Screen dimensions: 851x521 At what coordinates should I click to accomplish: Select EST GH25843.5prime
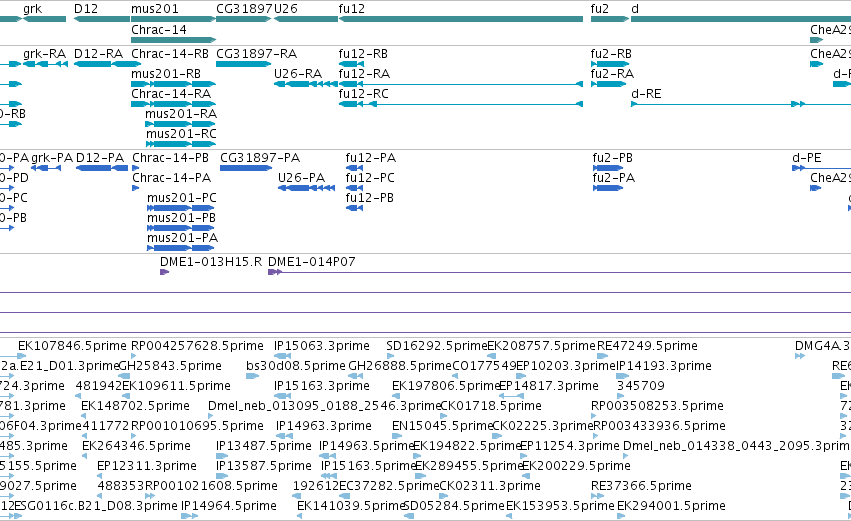coord(170,366)
